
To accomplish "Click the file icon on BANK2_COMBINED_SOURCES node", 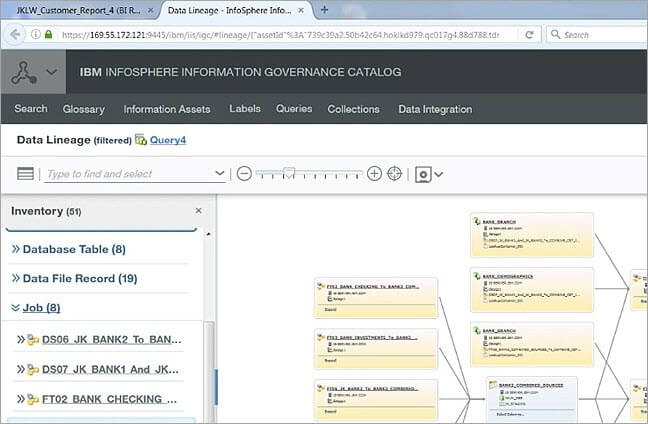I will [x=493, y=385].
